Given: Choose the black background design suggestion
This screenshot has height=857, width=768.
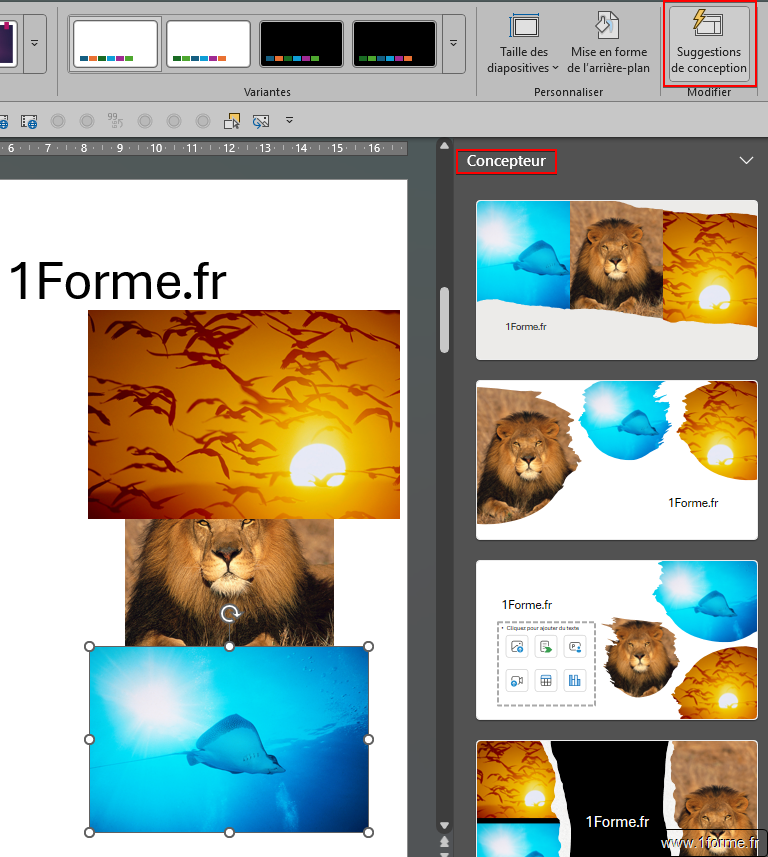Looking at the screenshot, I should point(616,798).
